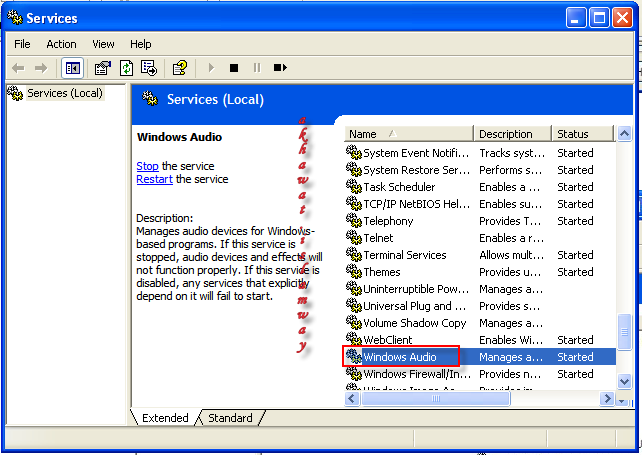Viewport: 642px width, 455px height.
Task: Open the View menu
Action: 103,44
